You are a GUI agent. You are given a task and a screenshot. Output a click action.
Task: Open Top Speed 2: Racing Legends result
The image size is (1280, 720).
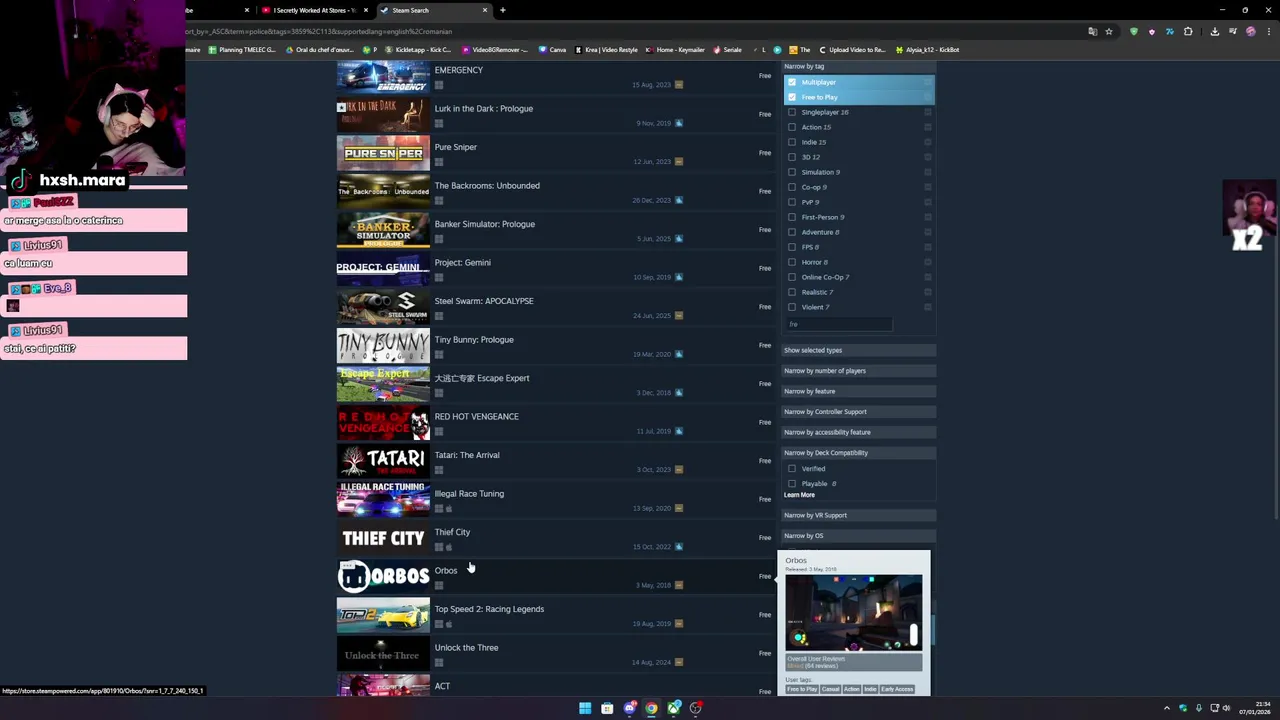[554, 616]
